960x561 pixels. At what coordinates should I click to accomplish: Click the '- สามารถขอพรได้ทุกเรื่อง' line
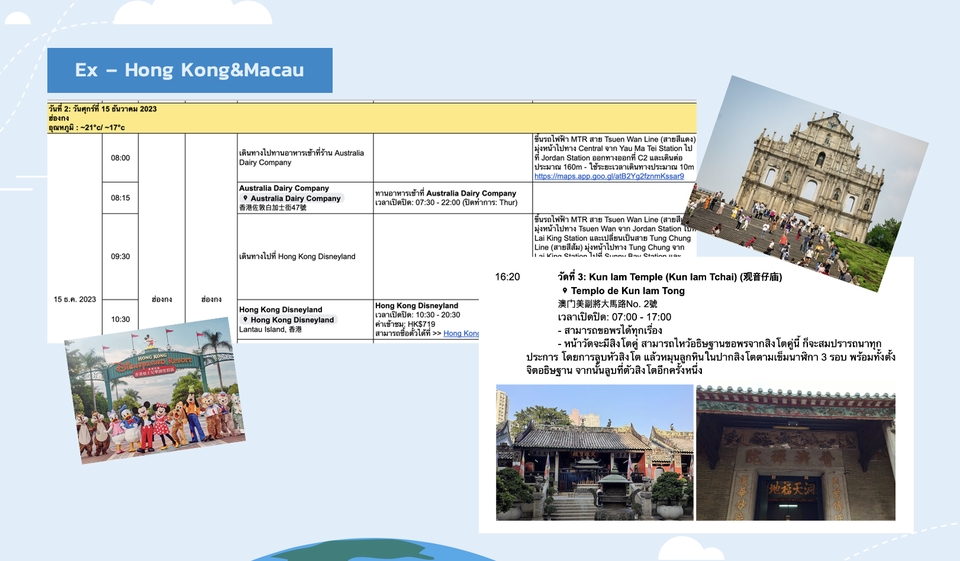[610, 331]
